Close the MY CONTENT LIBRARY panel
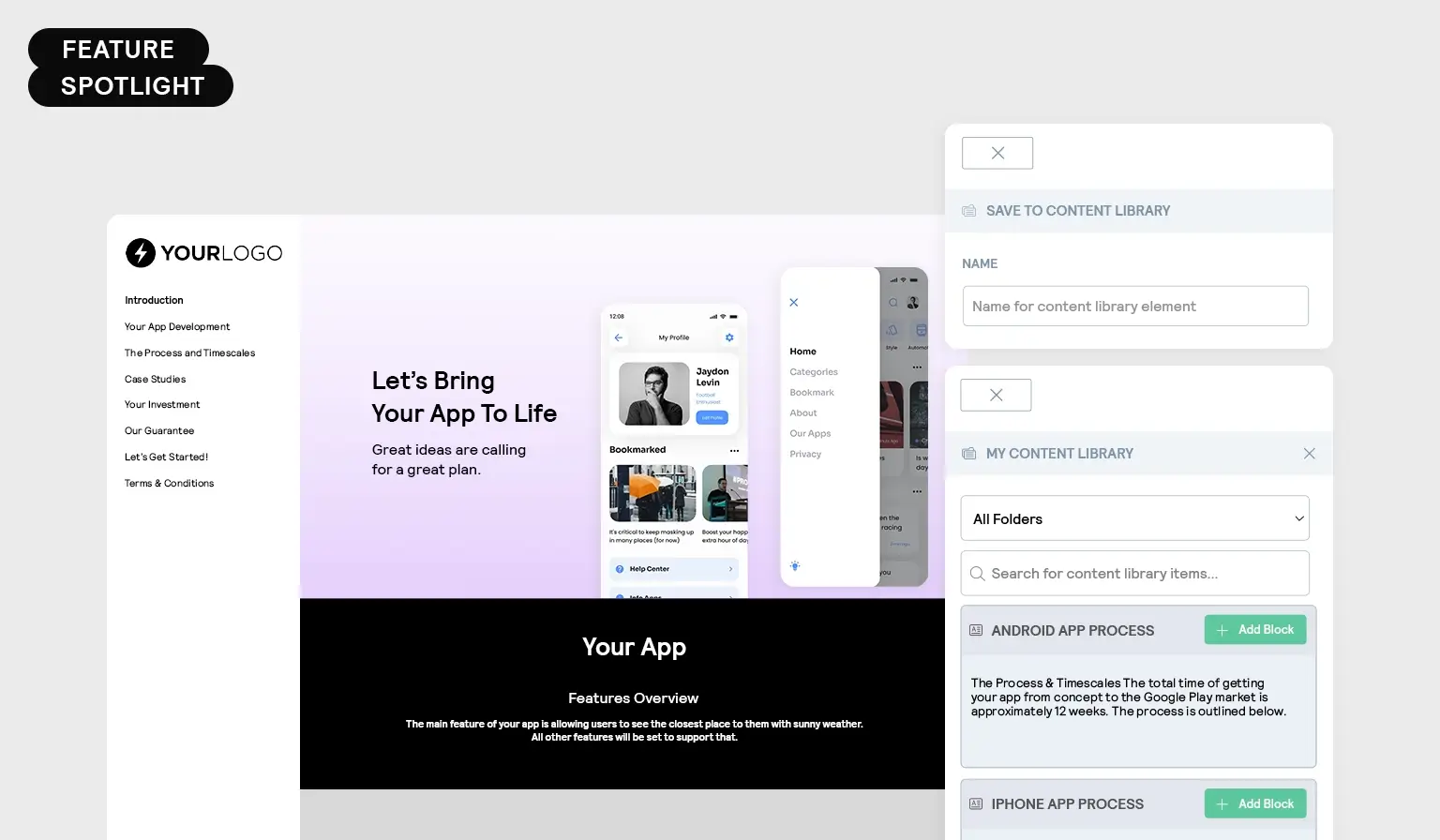The width and height of the screenshot is (1440, 840). click(x=1309, y=453)
